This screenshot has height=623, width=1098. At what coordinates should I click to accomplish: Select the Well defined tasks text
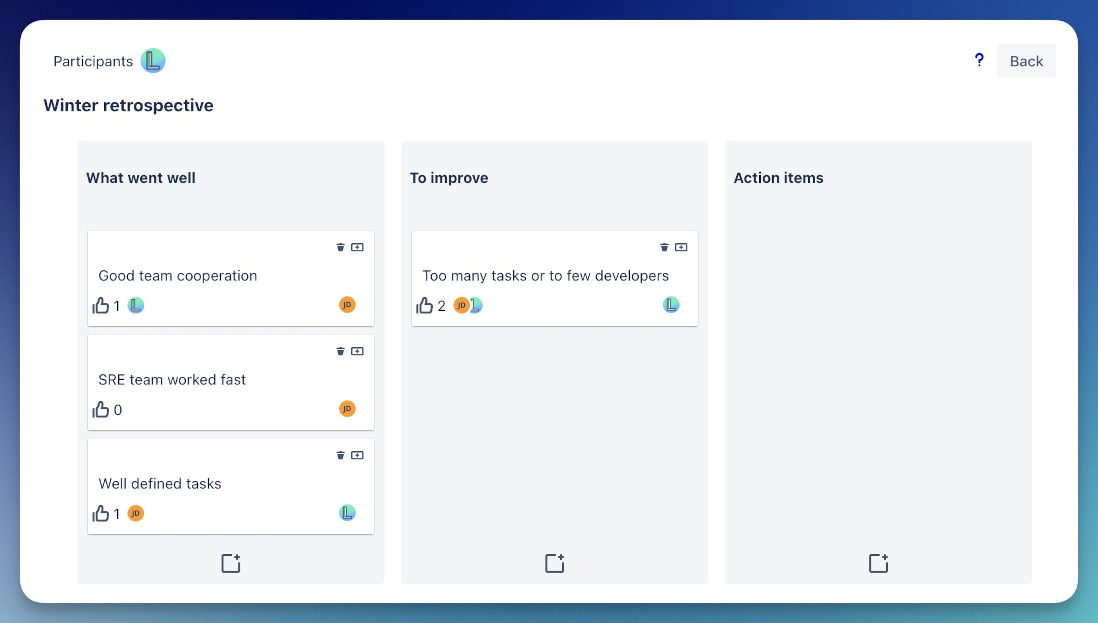[x=160, y=484]
